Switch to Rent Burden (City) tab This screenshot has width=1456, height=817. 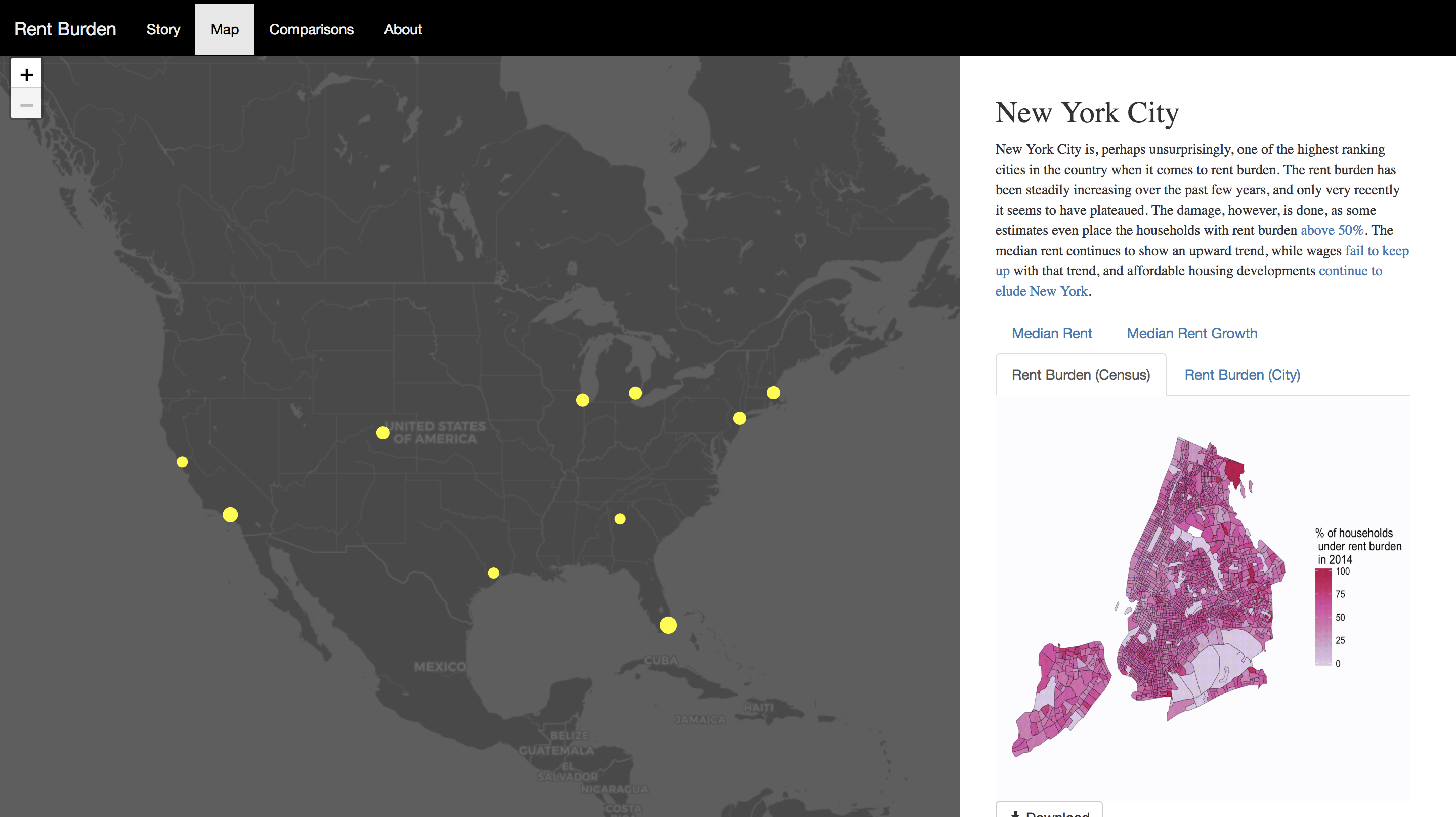(x=1242, y=375)
